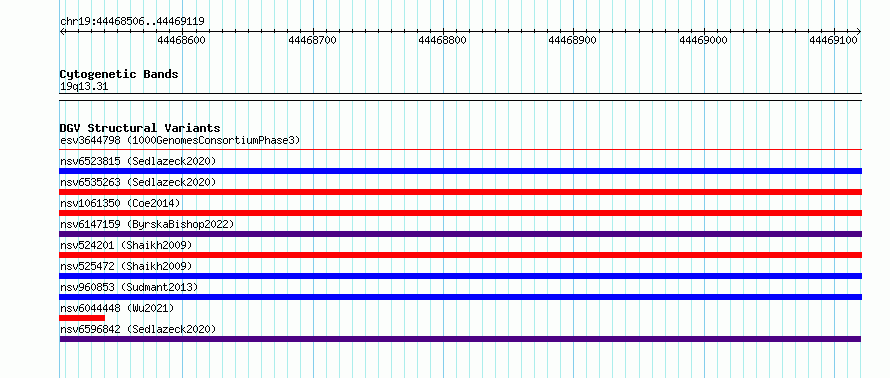Image resolution: width=890 pixels, height=378 pixels.
Task: Click ruler position 44468800
Action: point(442,40)
